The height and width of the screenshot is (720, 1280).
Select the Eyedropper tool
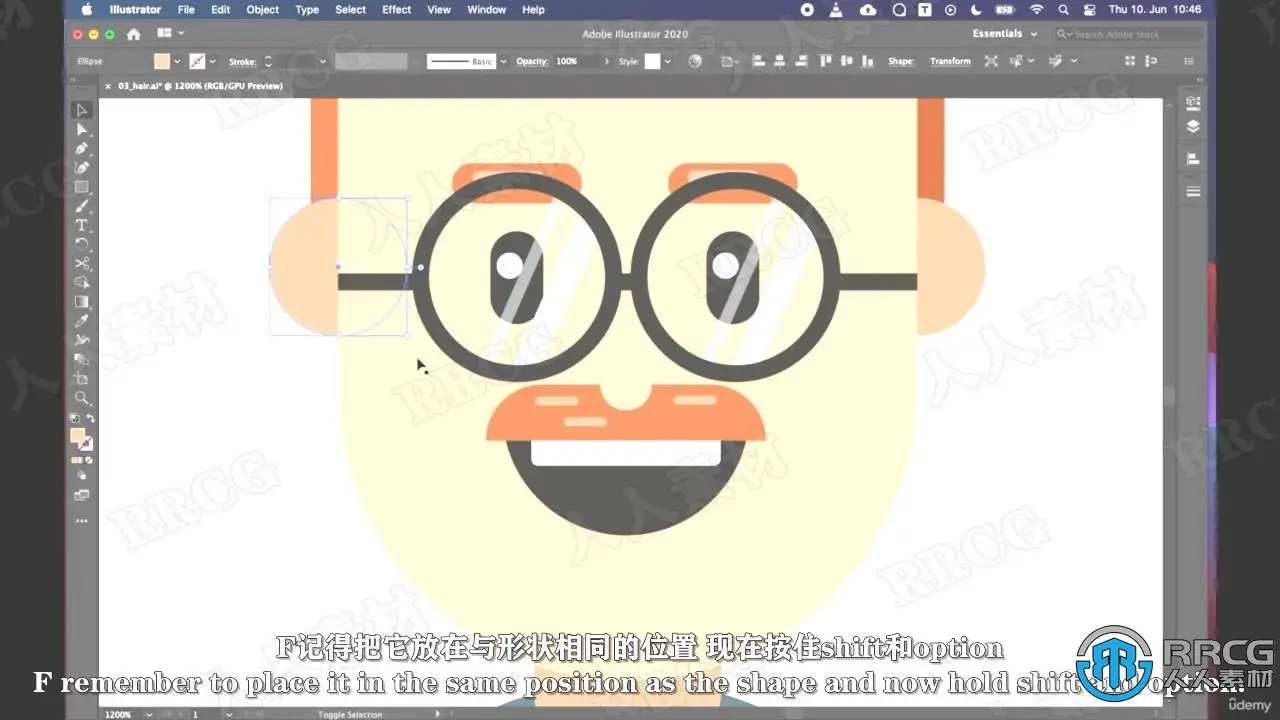click(x=82, y=321)
